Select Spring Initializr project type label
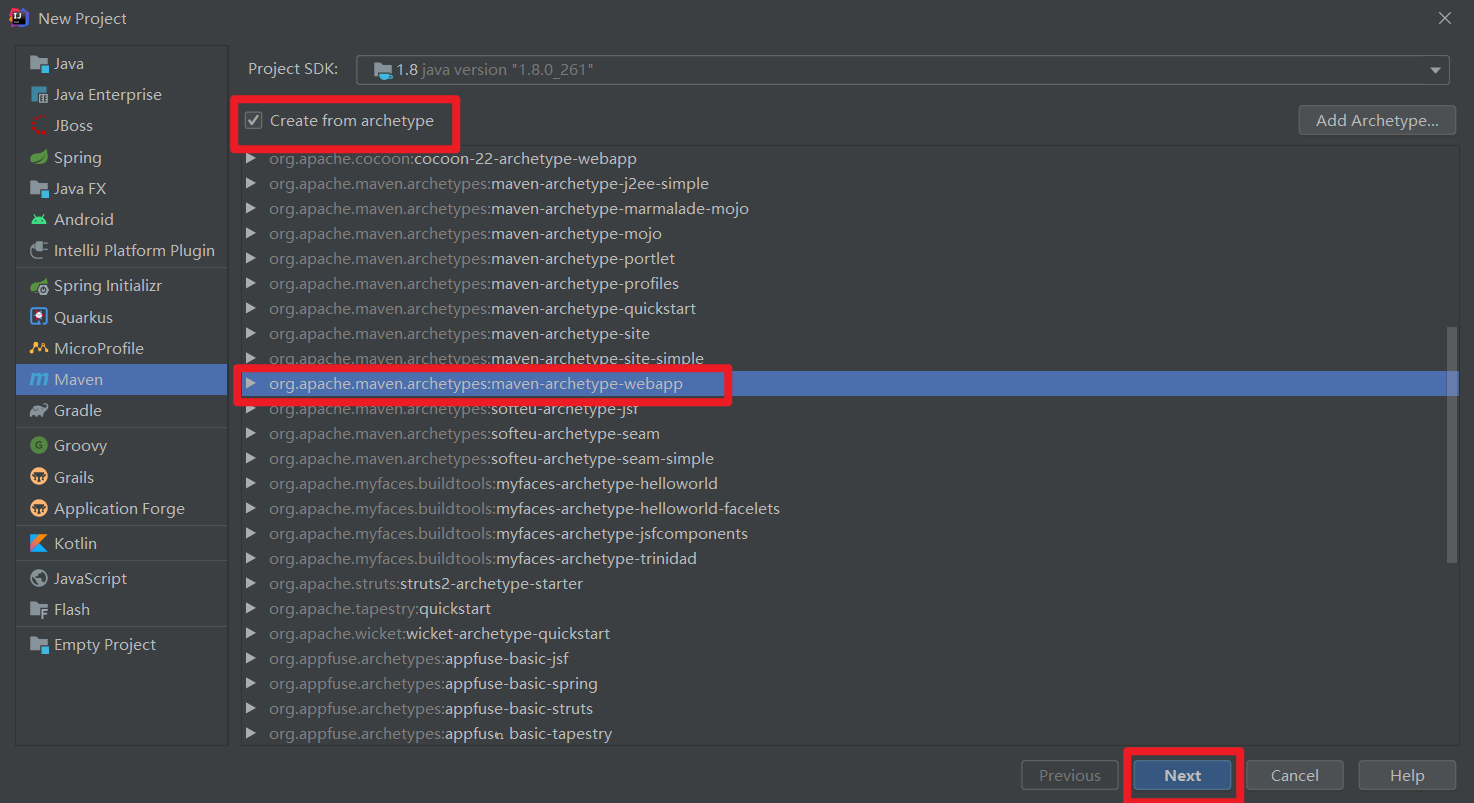The height and width of the screenshot is (803, 1474). click(x=108, y=286)
